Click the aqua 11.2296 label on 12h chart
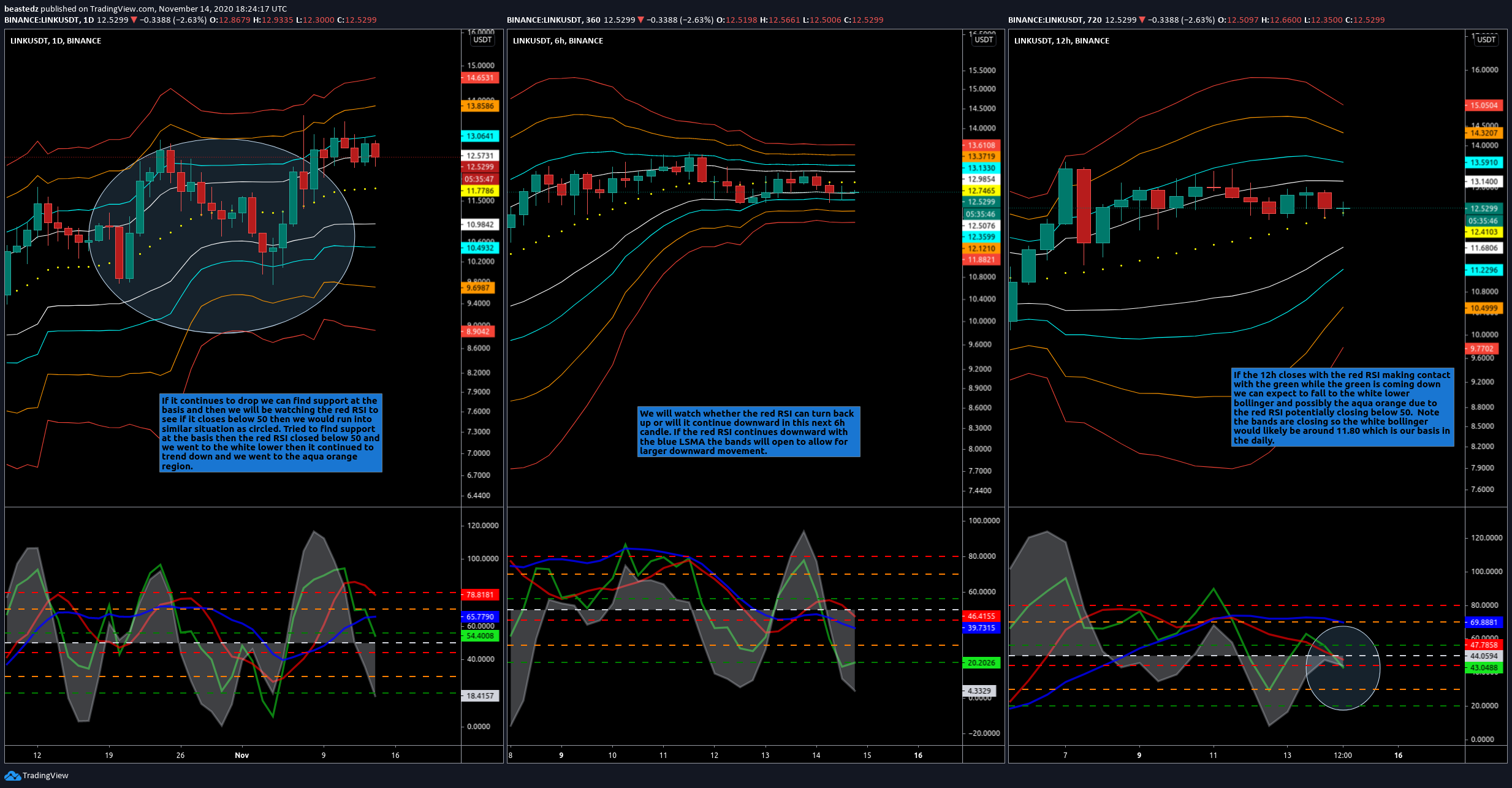The width and height of the screenshot is (1512, 788). tap(1484, 270)
